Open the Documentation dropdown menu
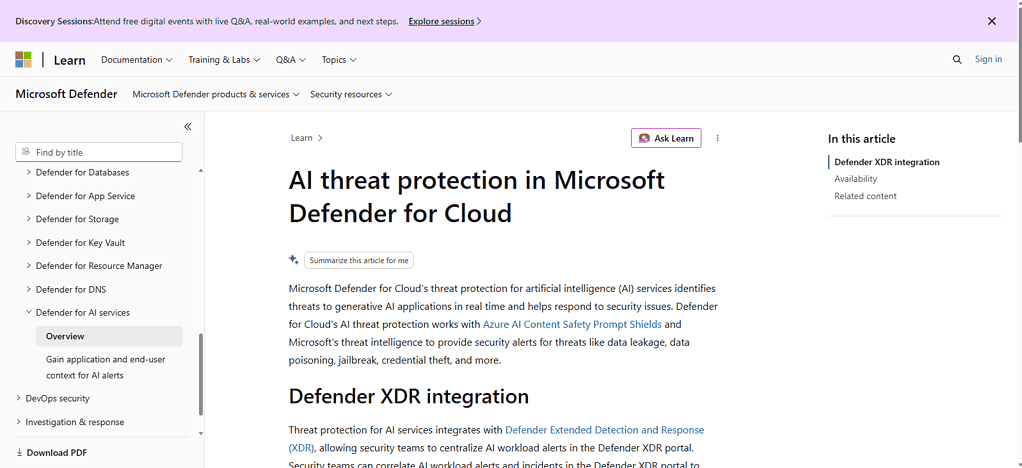Viewport: 1022px width, 468px height. [x=136, y=59]
